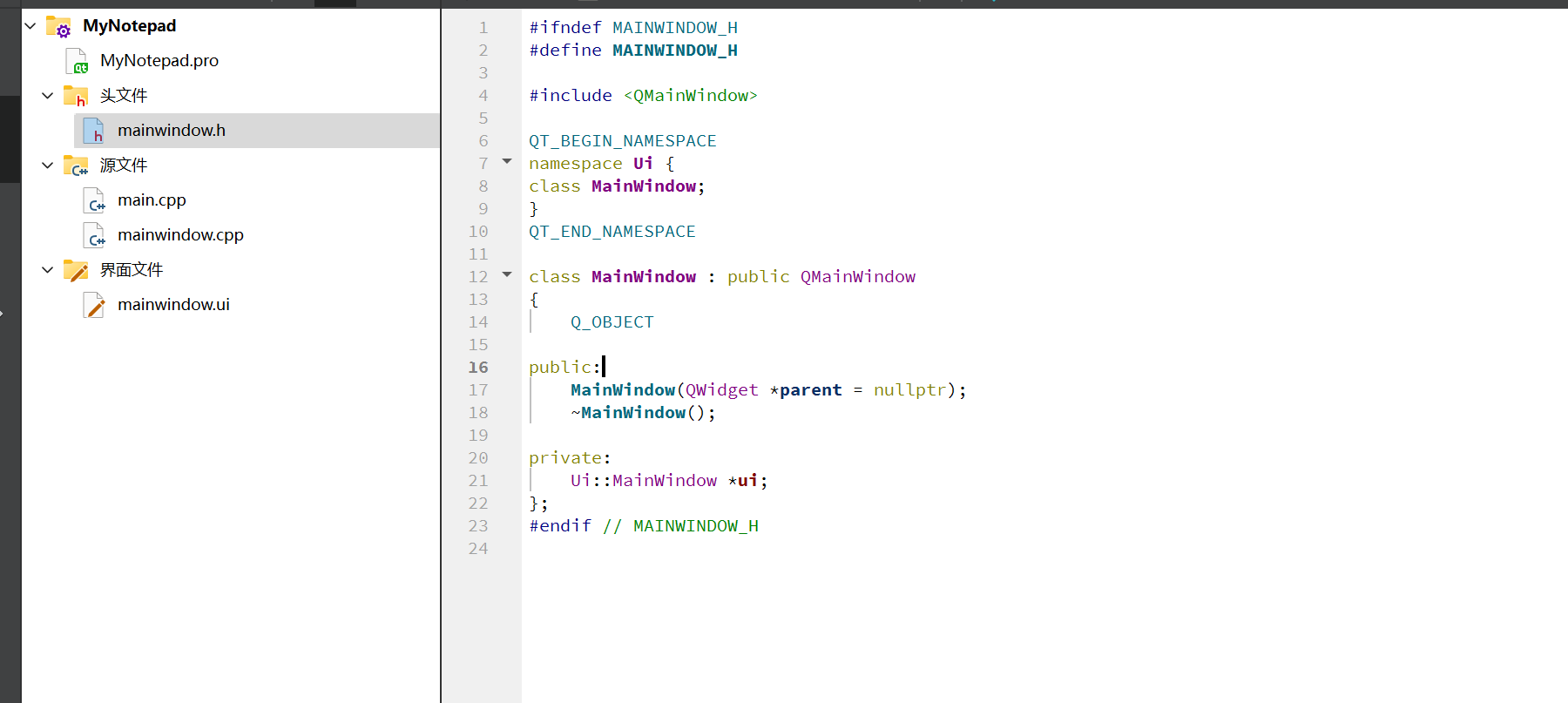Click the private: access specifier
Viewport: 1568px width, 703px height.
pos(570,458)
